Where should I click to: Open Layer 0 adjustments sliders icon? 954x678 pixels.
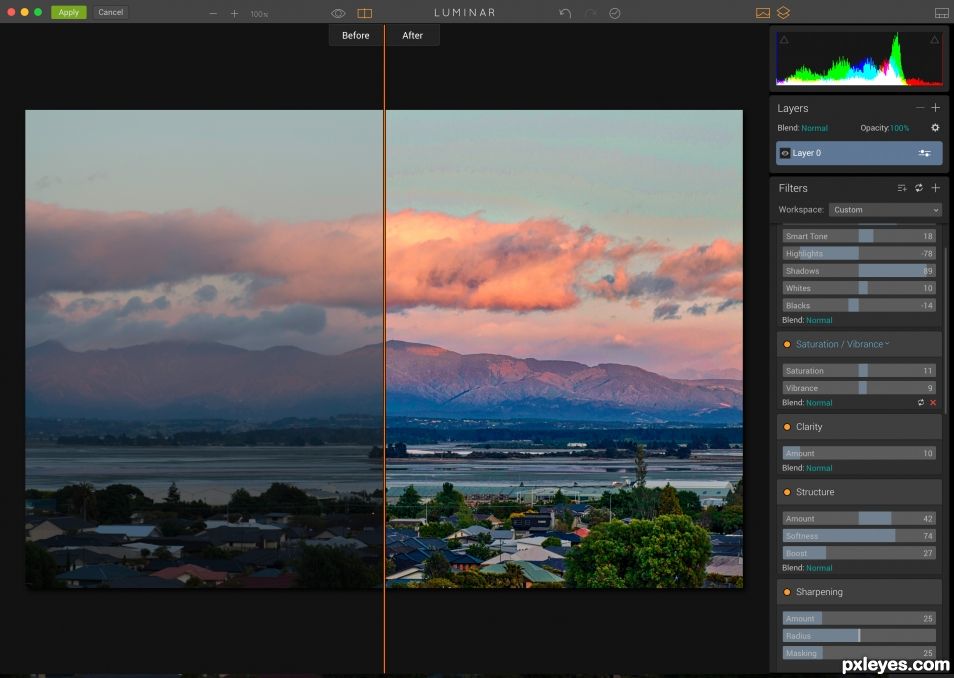(x=924, y=153)
